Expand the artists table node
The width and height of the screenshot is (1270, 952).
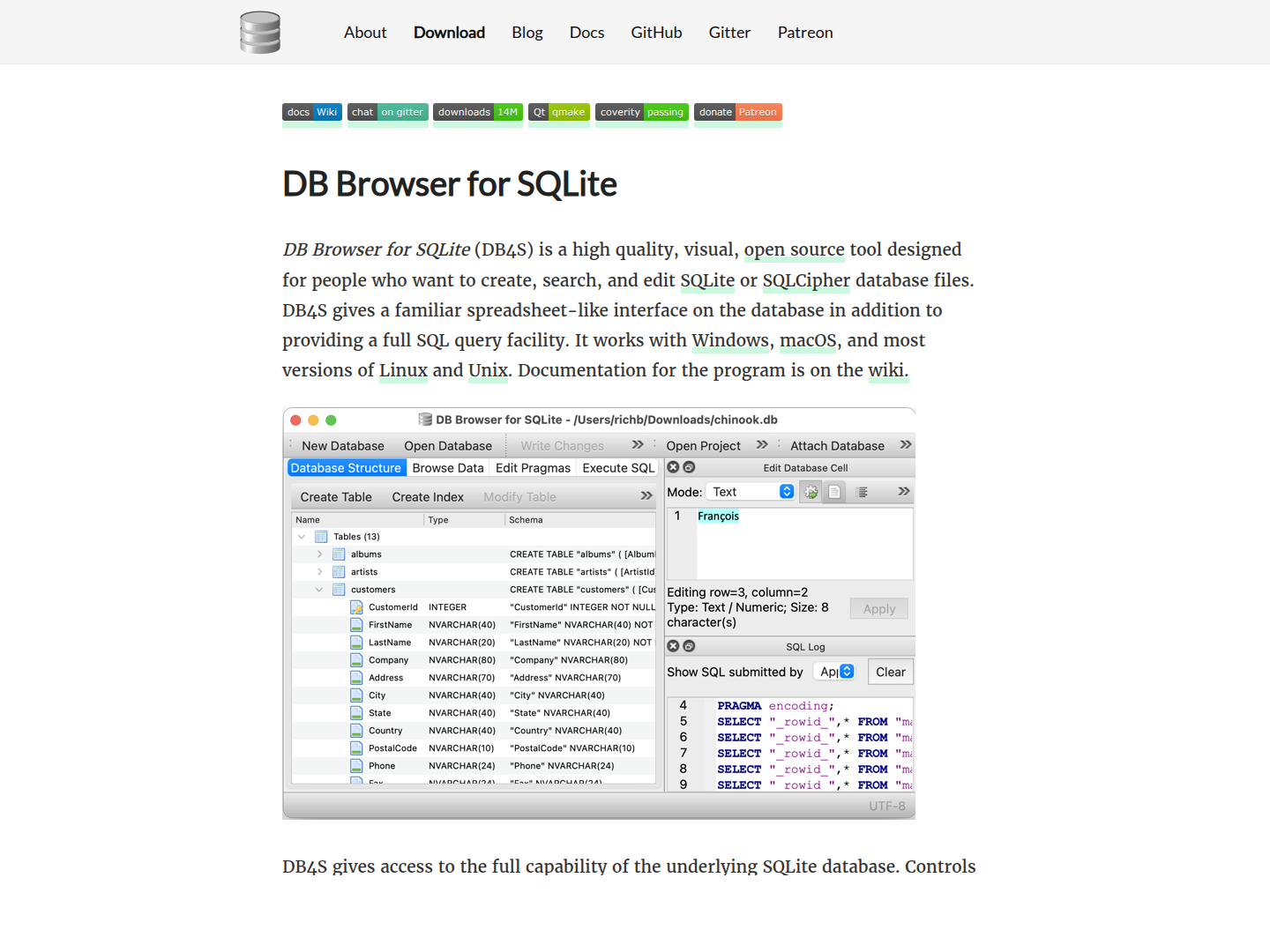319,572
